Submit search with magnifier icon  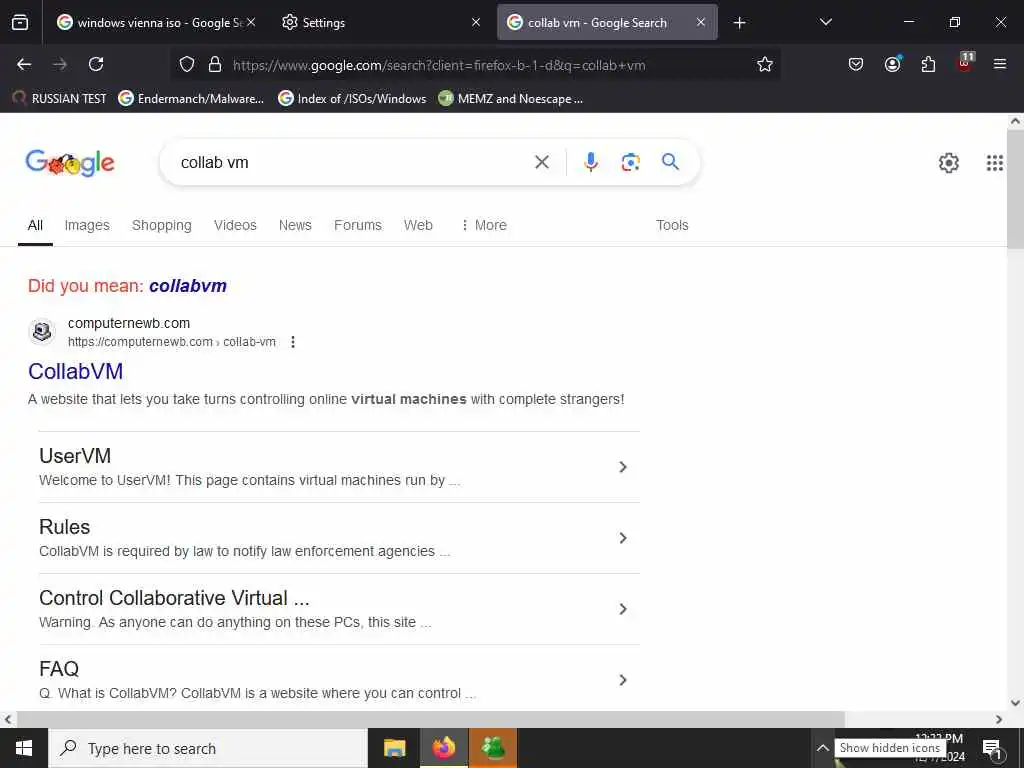click(x=670, y=162)
